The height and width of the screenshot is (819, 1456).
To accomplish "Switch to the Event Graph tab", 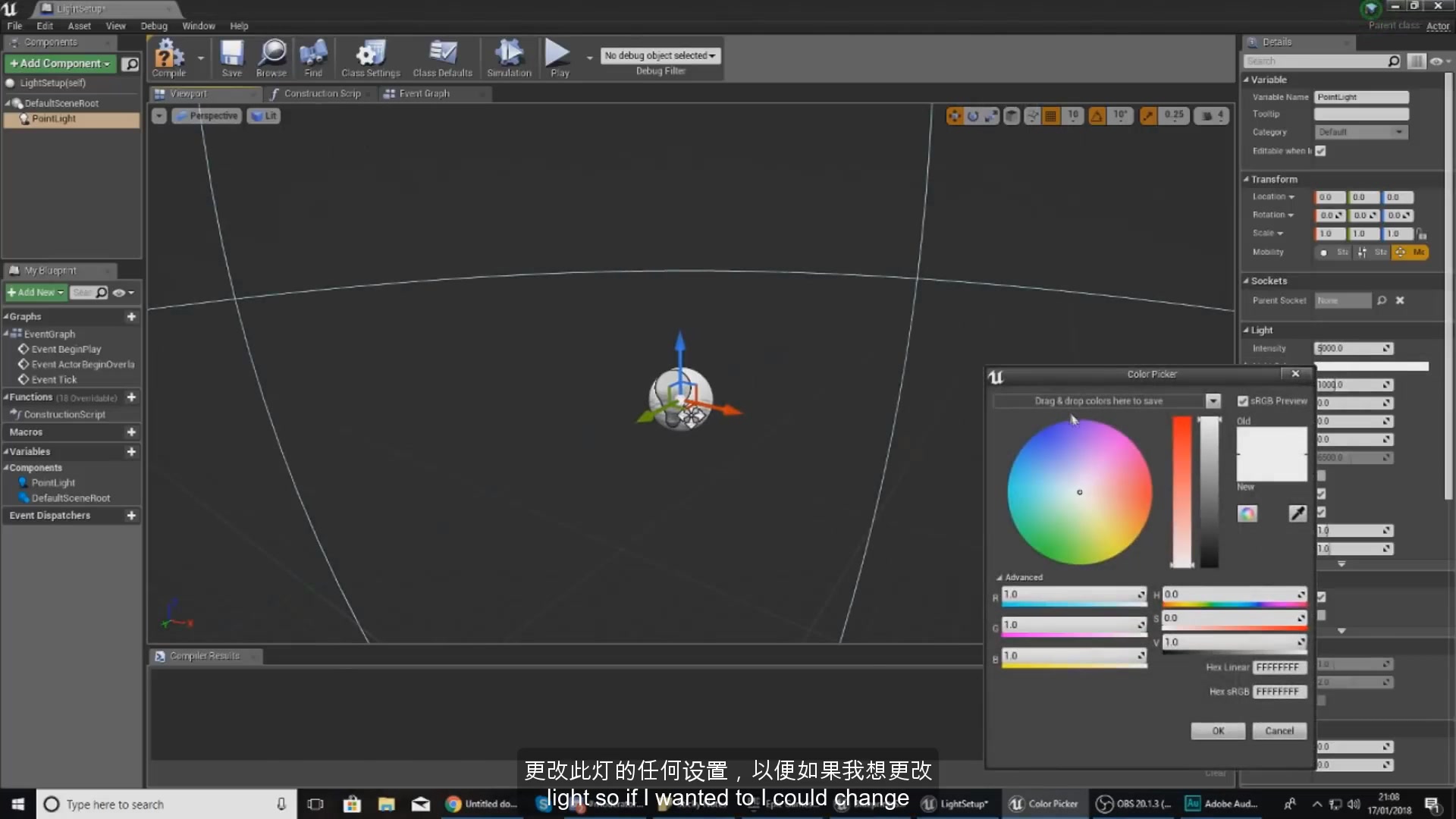I will click(425, 93).
